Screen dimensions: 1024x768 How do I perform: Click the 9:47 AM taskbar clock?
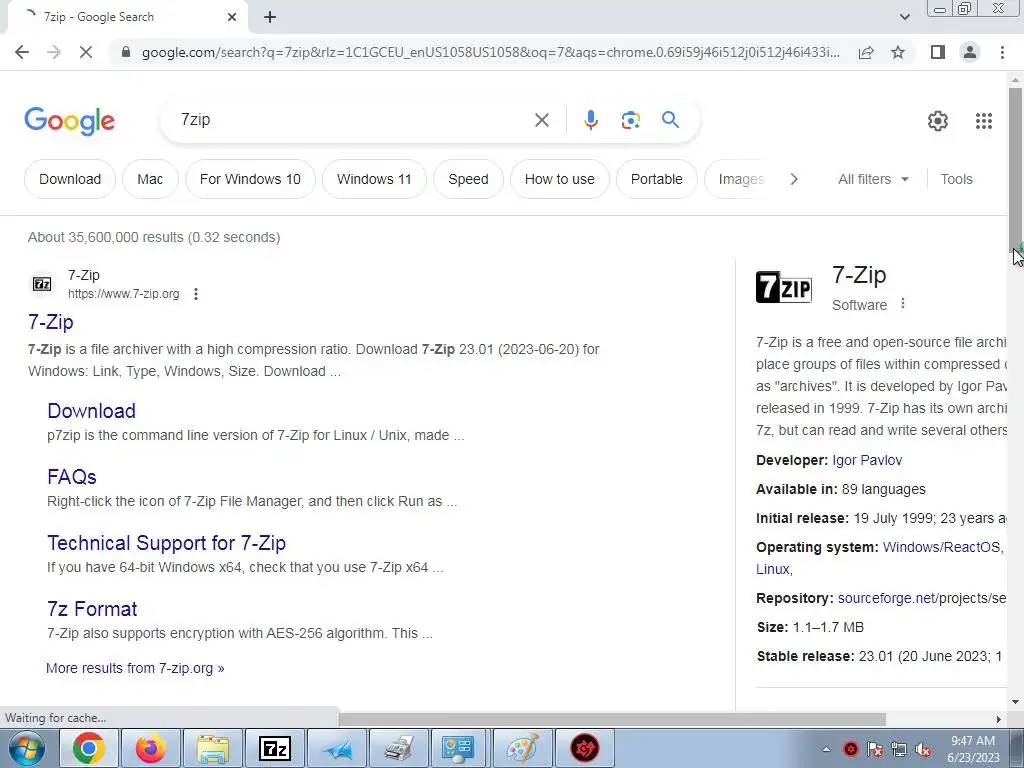973,741
